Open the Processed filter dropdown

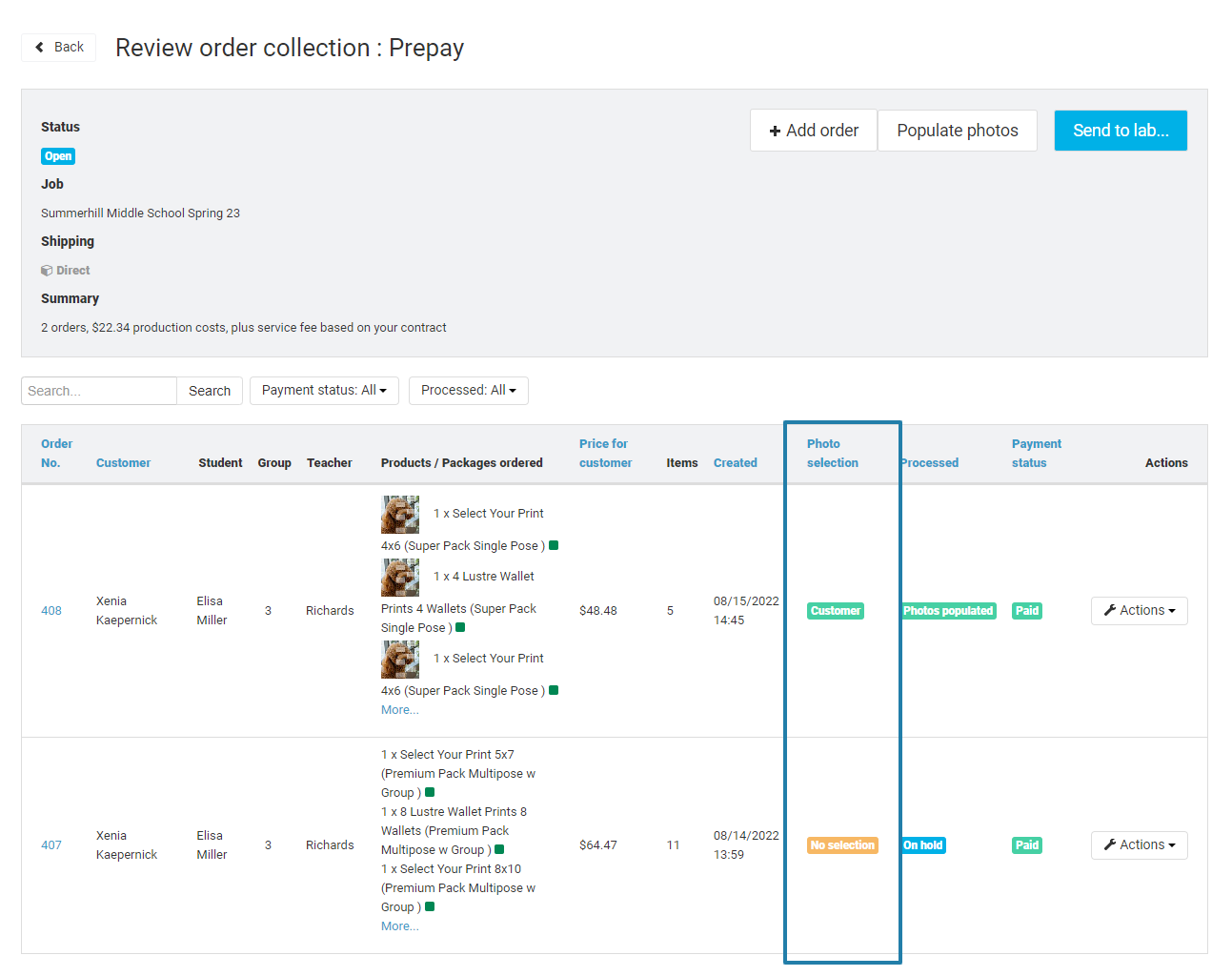(x=468, y=391)
